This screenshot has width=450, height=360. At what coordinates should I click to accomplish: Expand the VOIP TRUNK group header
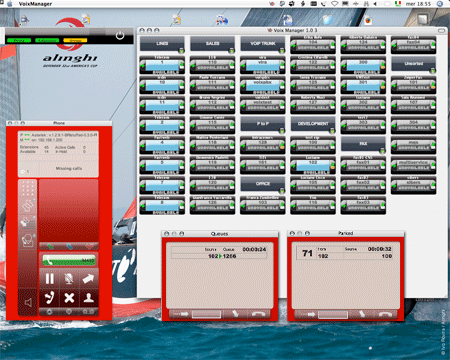click(263, 44)
